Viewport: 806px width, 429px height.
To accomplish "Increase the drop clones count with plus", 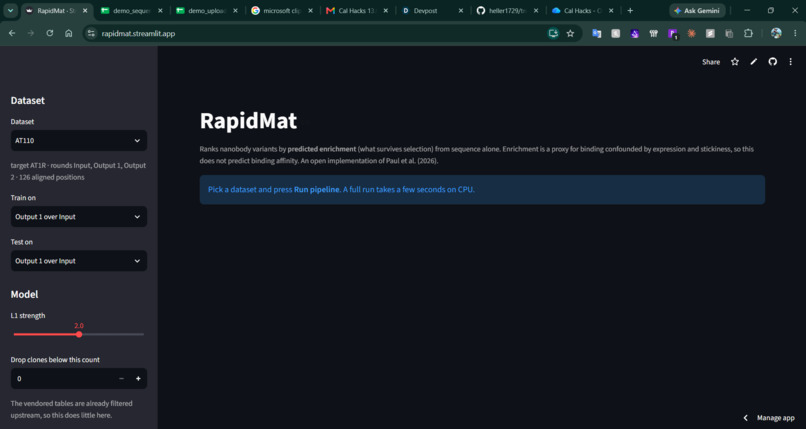I will point(138,379).
